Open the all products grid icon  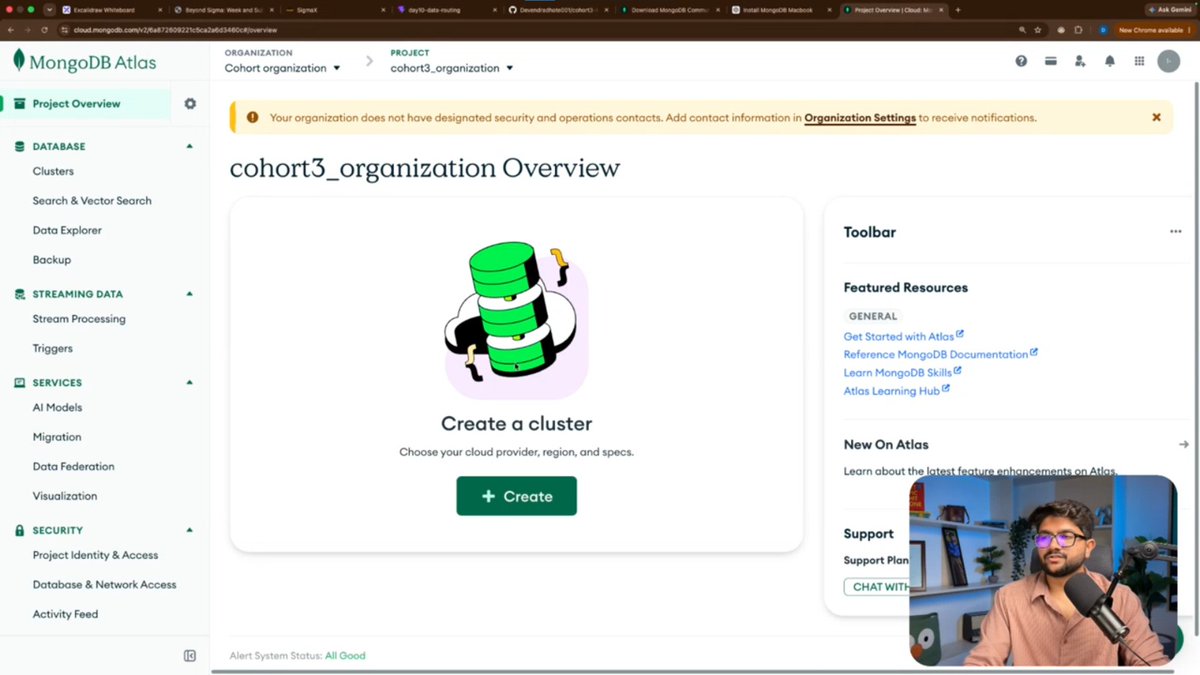[x=1139, y=61]
